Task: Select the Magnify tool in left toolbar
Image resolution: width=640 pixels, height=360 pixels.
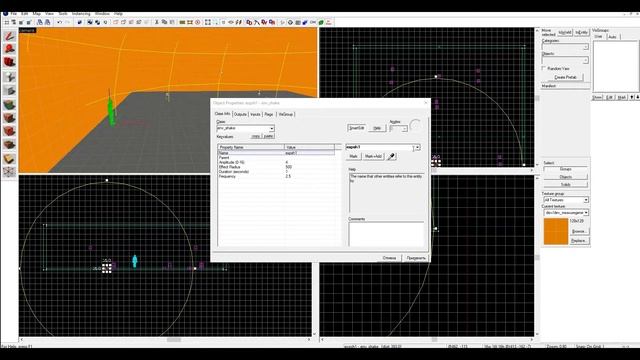Action: point(9,49)
